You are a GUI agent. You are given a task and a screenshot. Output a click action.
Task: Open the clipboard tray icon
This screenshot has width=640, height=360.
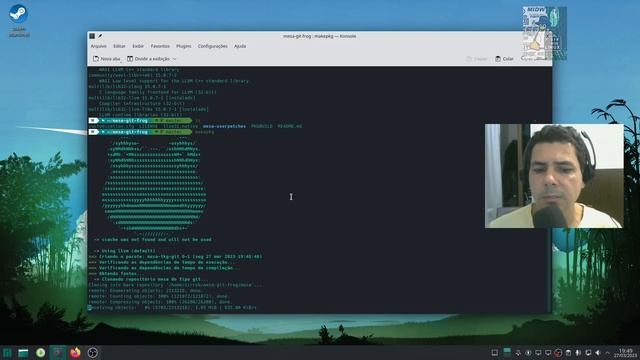coord(568,353)
